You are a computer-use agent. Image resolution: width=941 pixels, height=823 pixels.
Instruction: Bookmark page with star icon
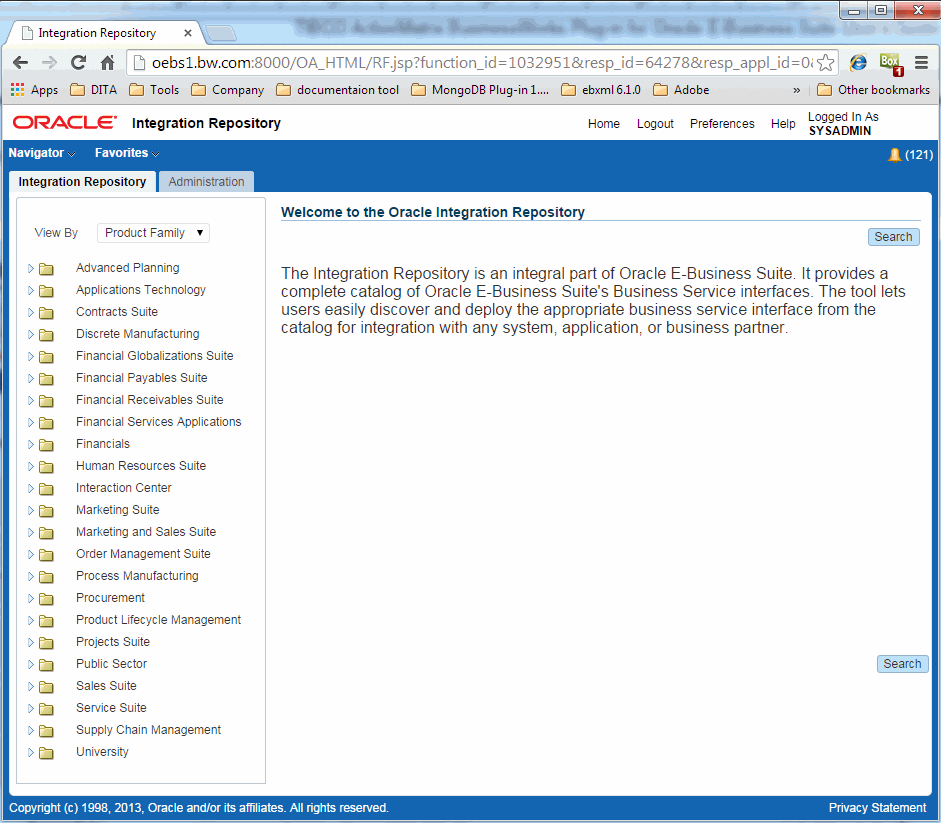tap(826, 62)
